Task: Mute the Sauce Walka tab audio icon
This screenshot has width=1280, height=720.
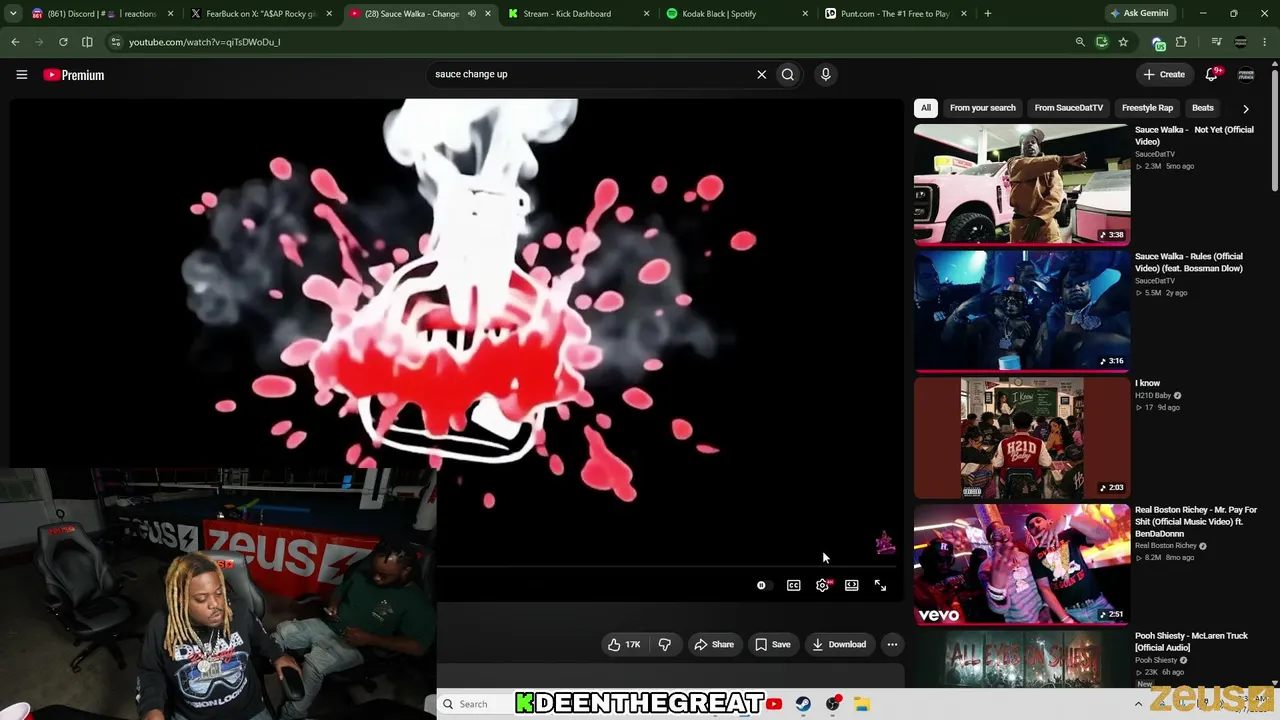Action: [471, 14]
